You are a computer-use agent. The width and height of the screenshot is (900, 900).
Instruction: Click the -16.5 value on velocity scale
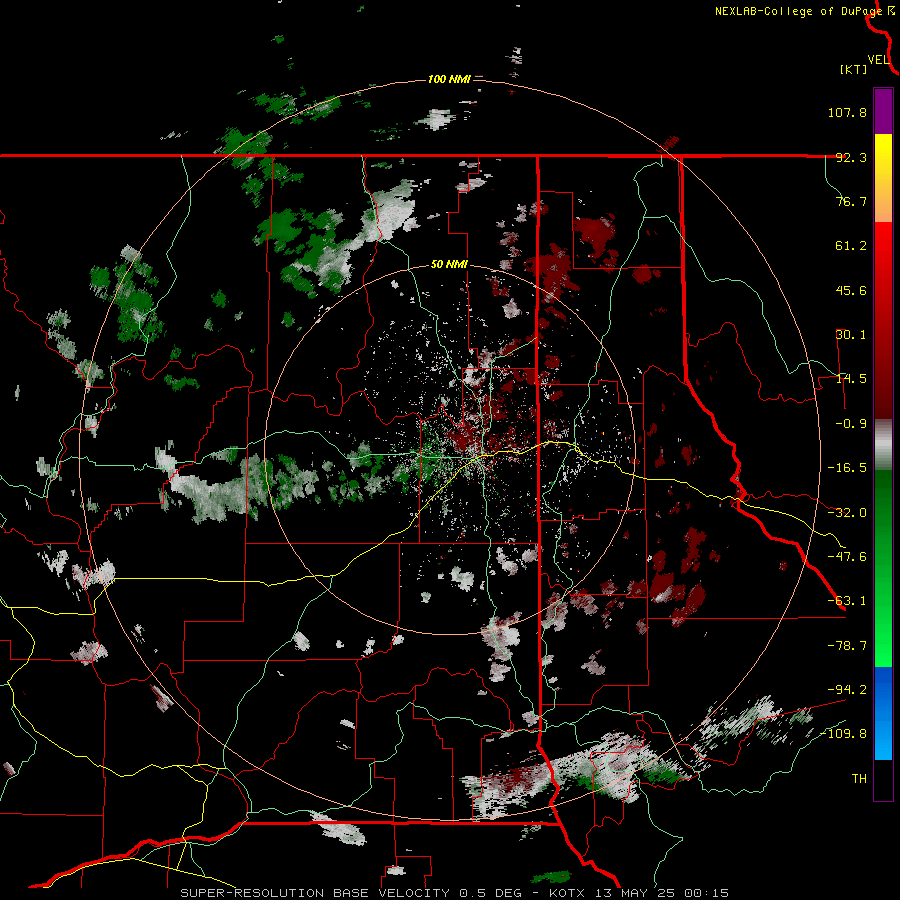point(847,468)
